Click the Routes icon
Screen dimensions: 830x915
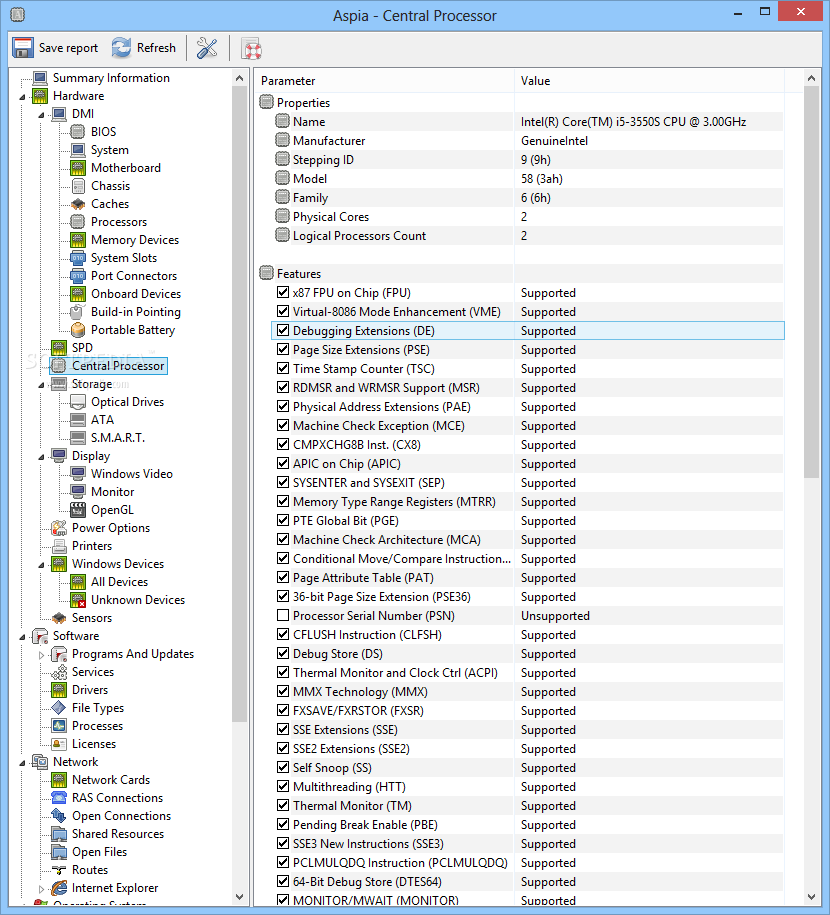(59, 870)
